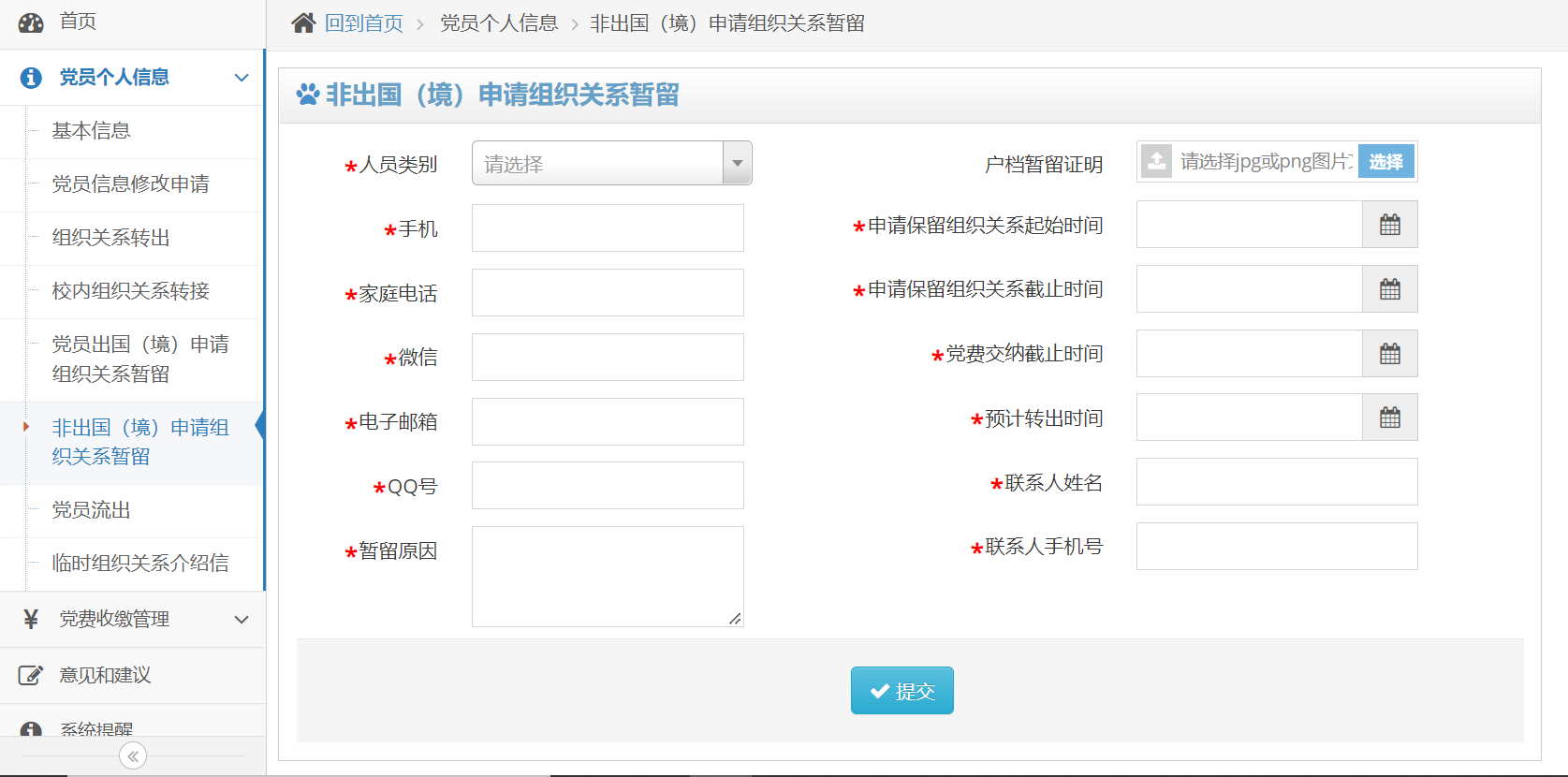1568x777 pixels.
Task: Open calendar for 申请保留组织关系截止时间
Action: (1389, 289)
